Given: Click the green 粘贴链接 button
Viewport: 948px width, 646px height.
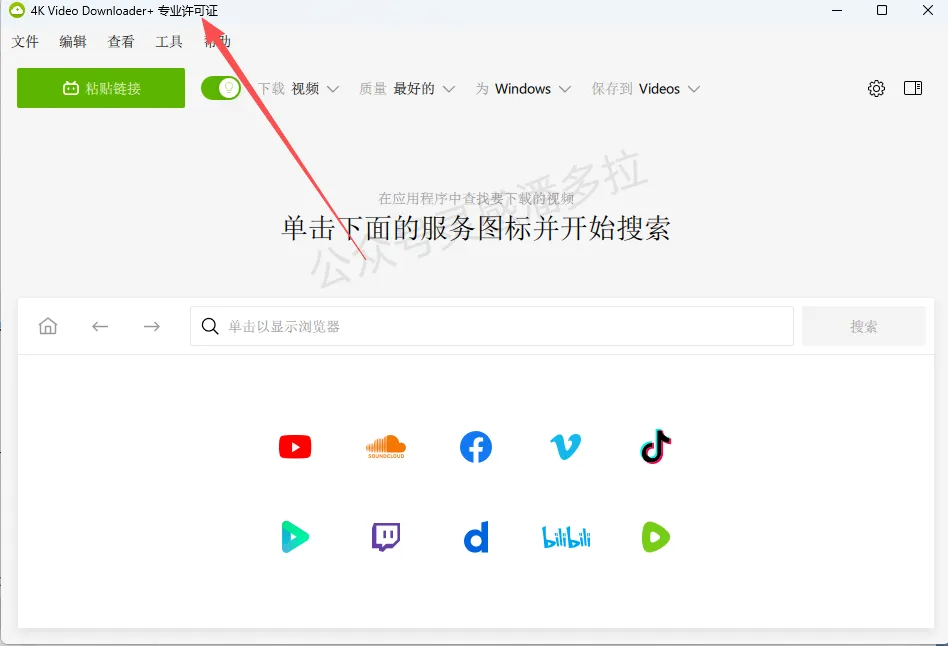Looking at the screenshot, I should click(x=101, y=88).
